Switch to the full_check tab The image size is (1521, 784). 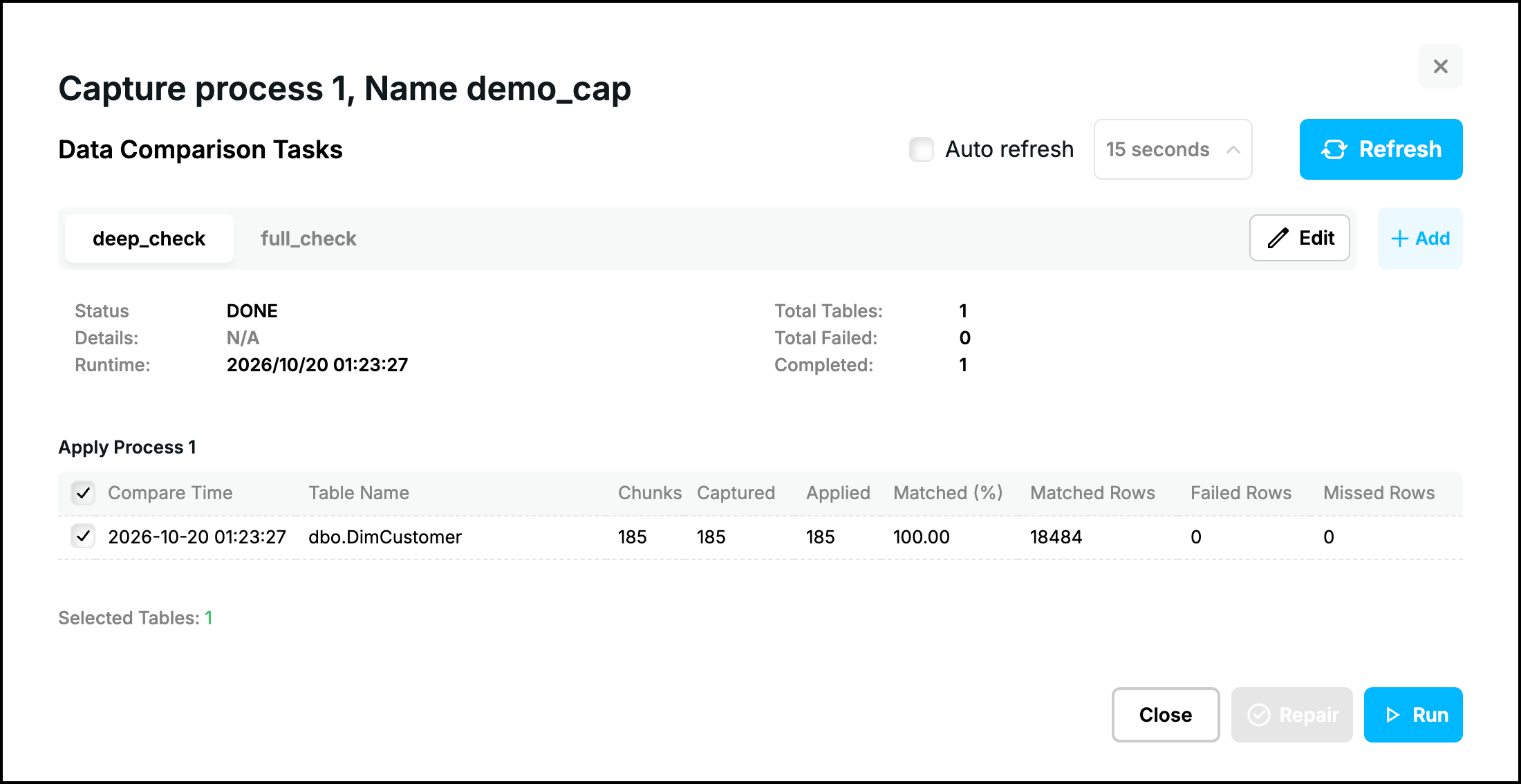(x=308, y=238)
